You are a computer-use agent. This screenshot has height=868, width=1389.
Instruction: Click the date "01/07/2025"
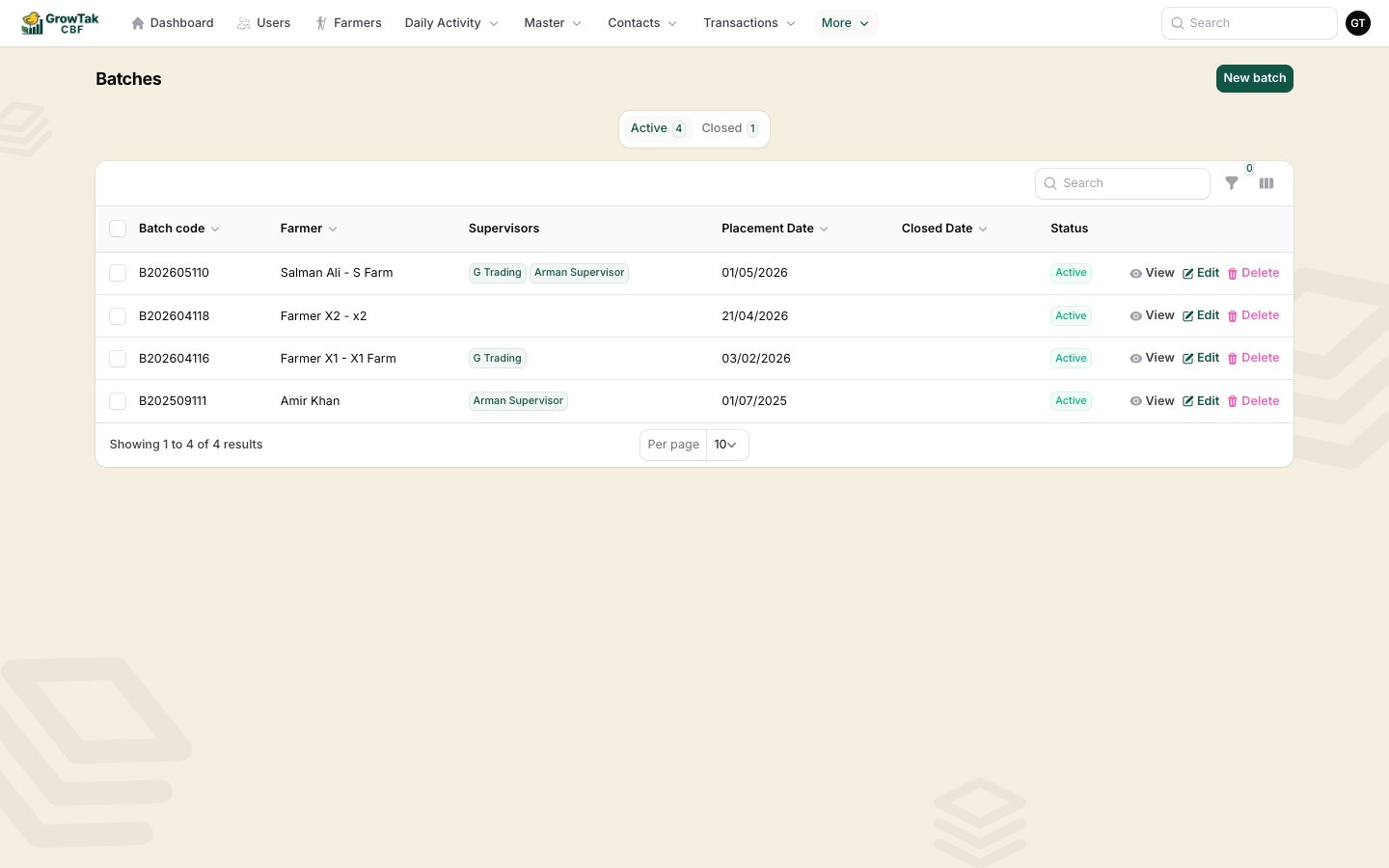[x=754, y=401]
